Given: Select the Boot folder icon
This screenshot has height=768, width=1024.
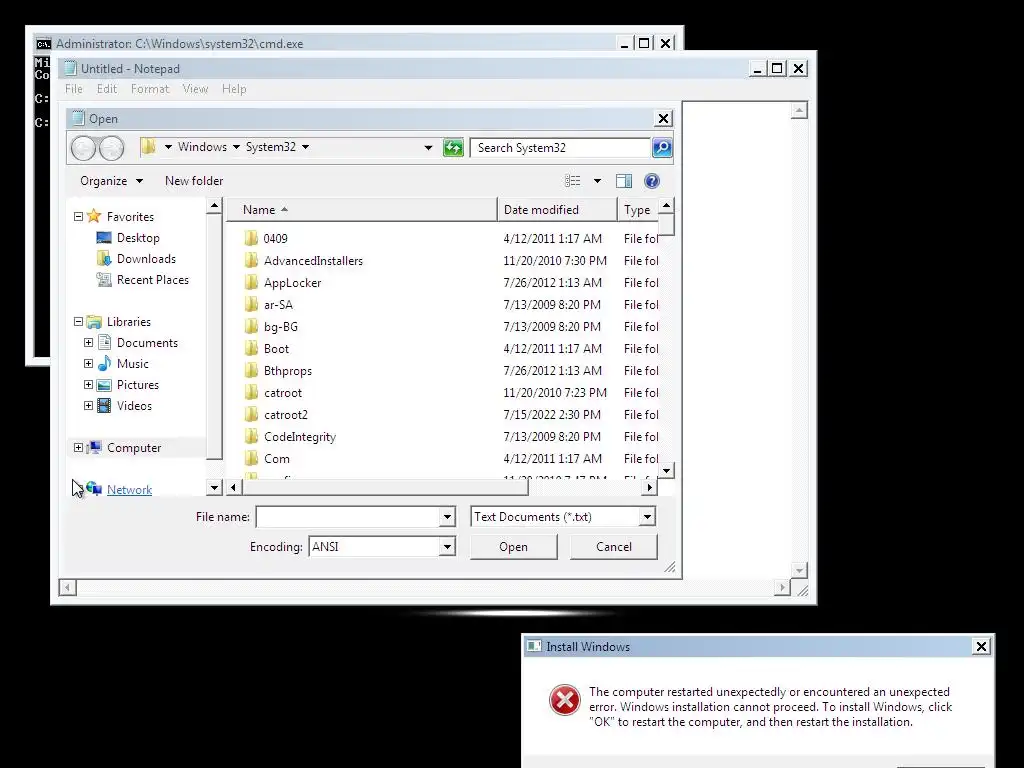Looking at the screenshot, I should [251, 349].
